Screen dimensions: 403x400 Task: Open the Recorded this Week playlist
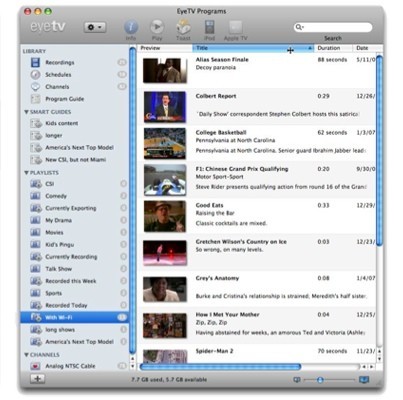(x=70, y=281)
